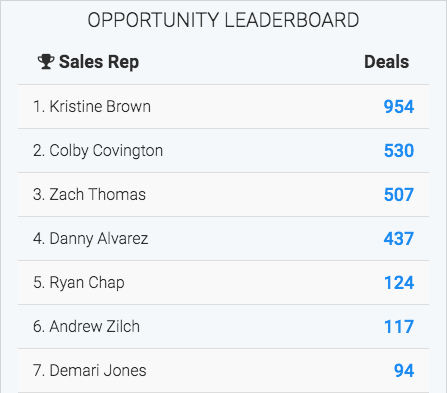The image size is (447, 393).
Task: Open Andrew Zilch's leaderboard row
Action: pos(223,327)
